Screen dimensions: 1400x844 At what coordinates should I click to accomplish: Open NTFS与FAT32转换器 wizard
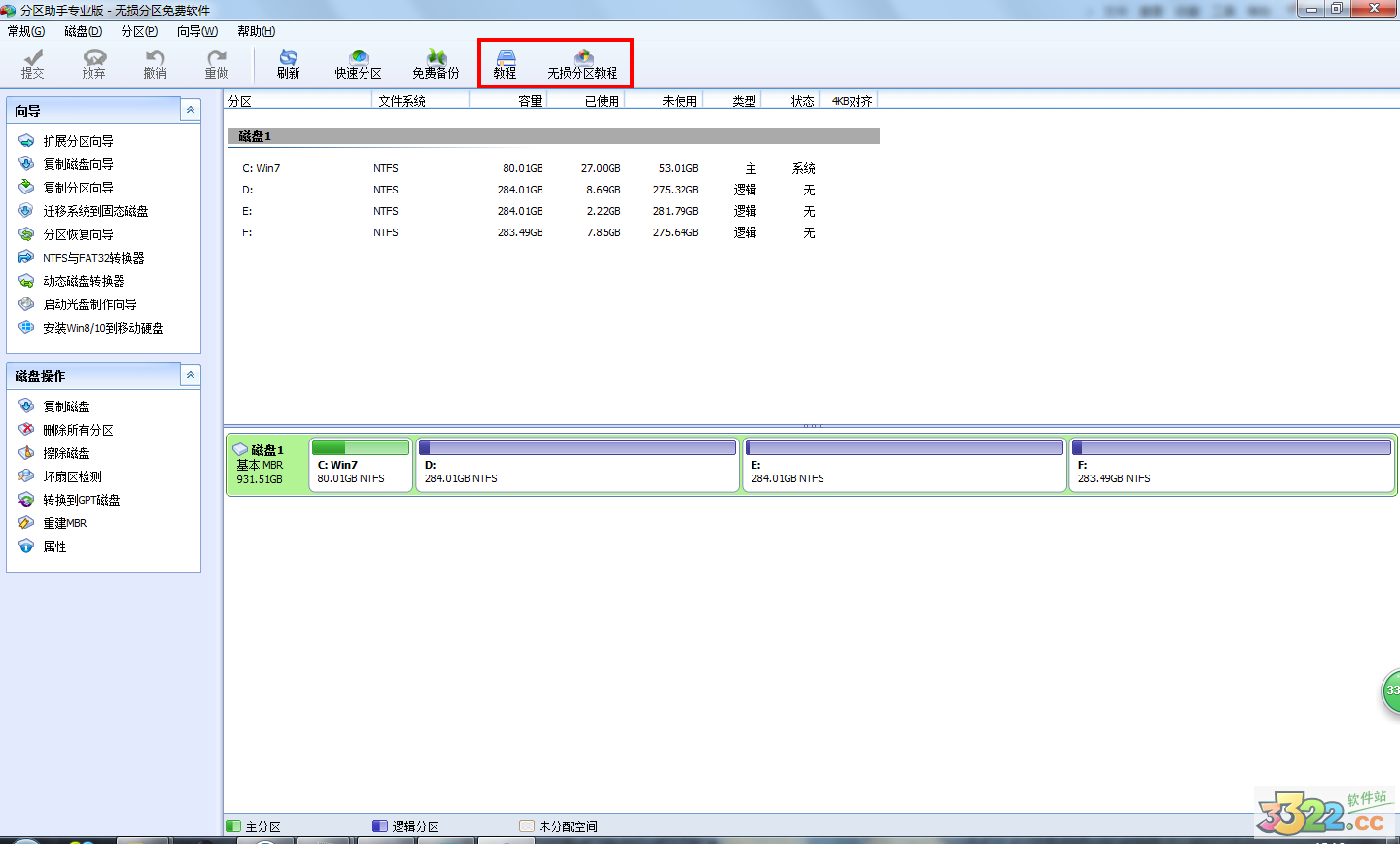(x=93, y=258)
